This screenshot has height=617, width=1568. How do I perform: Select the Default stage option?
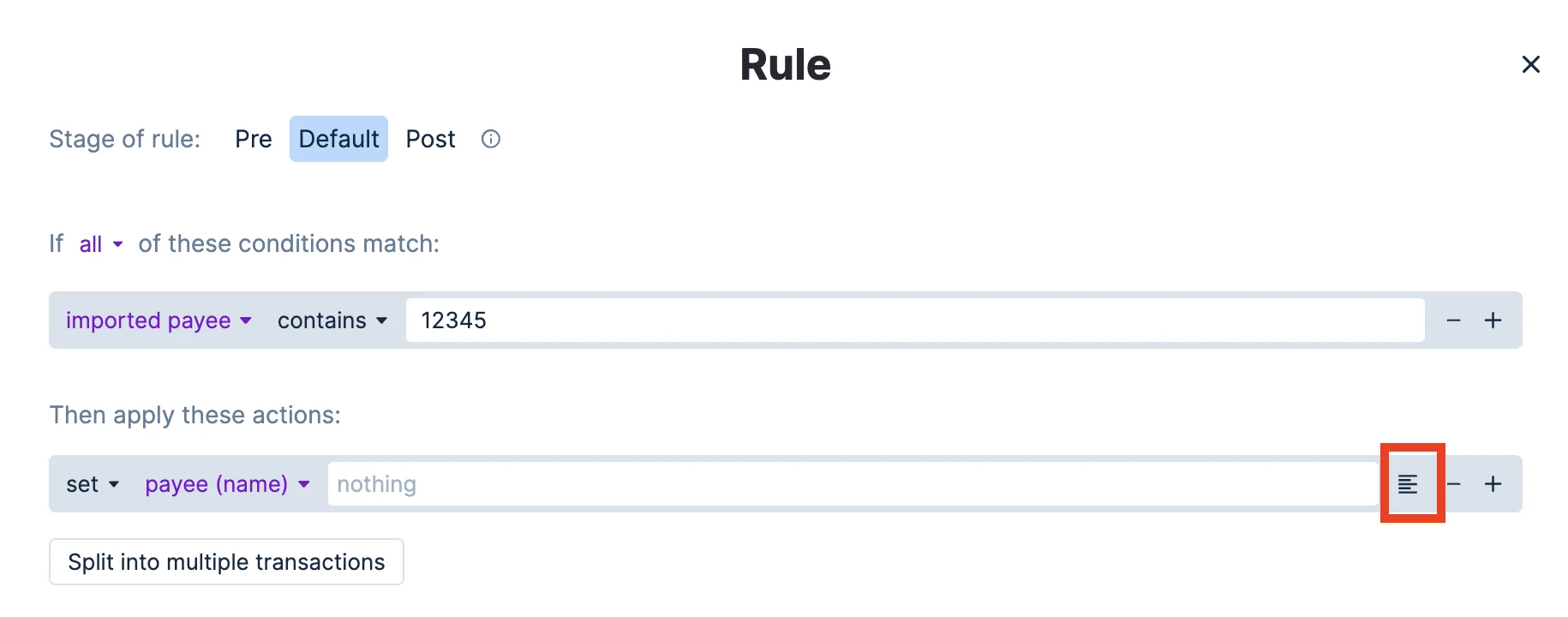coord(338,139)
